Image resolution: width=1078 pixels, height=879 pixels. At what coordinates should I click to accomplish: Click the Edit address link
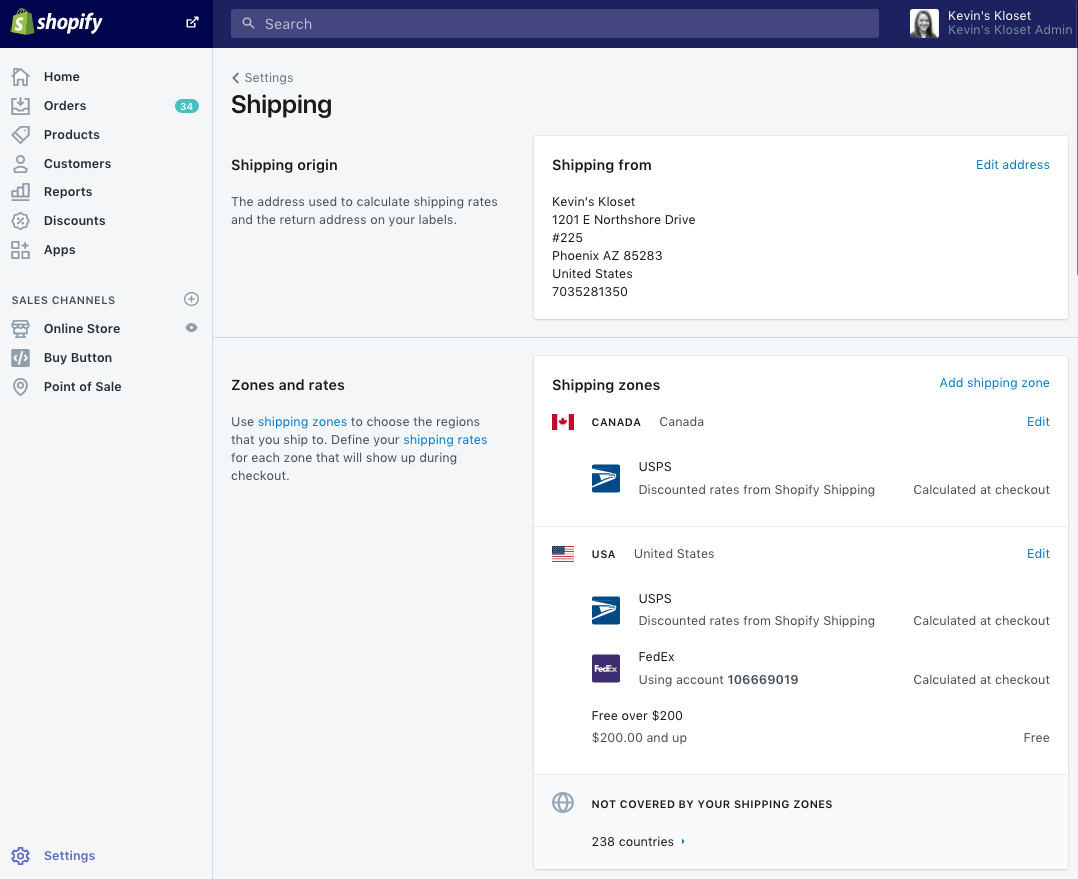(x=1012, y=164)
